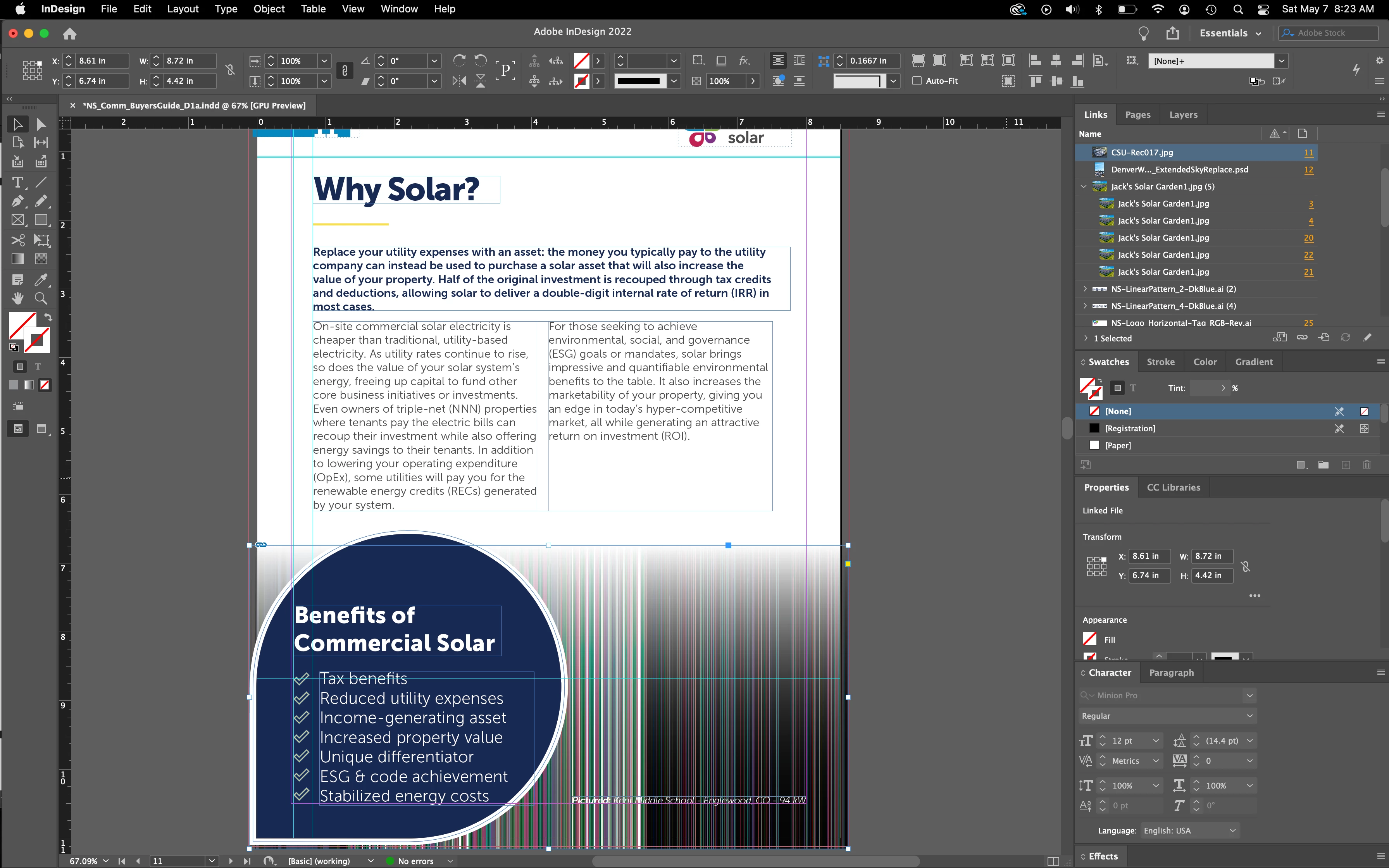Select the Hand tool

(x=17, y=298)
